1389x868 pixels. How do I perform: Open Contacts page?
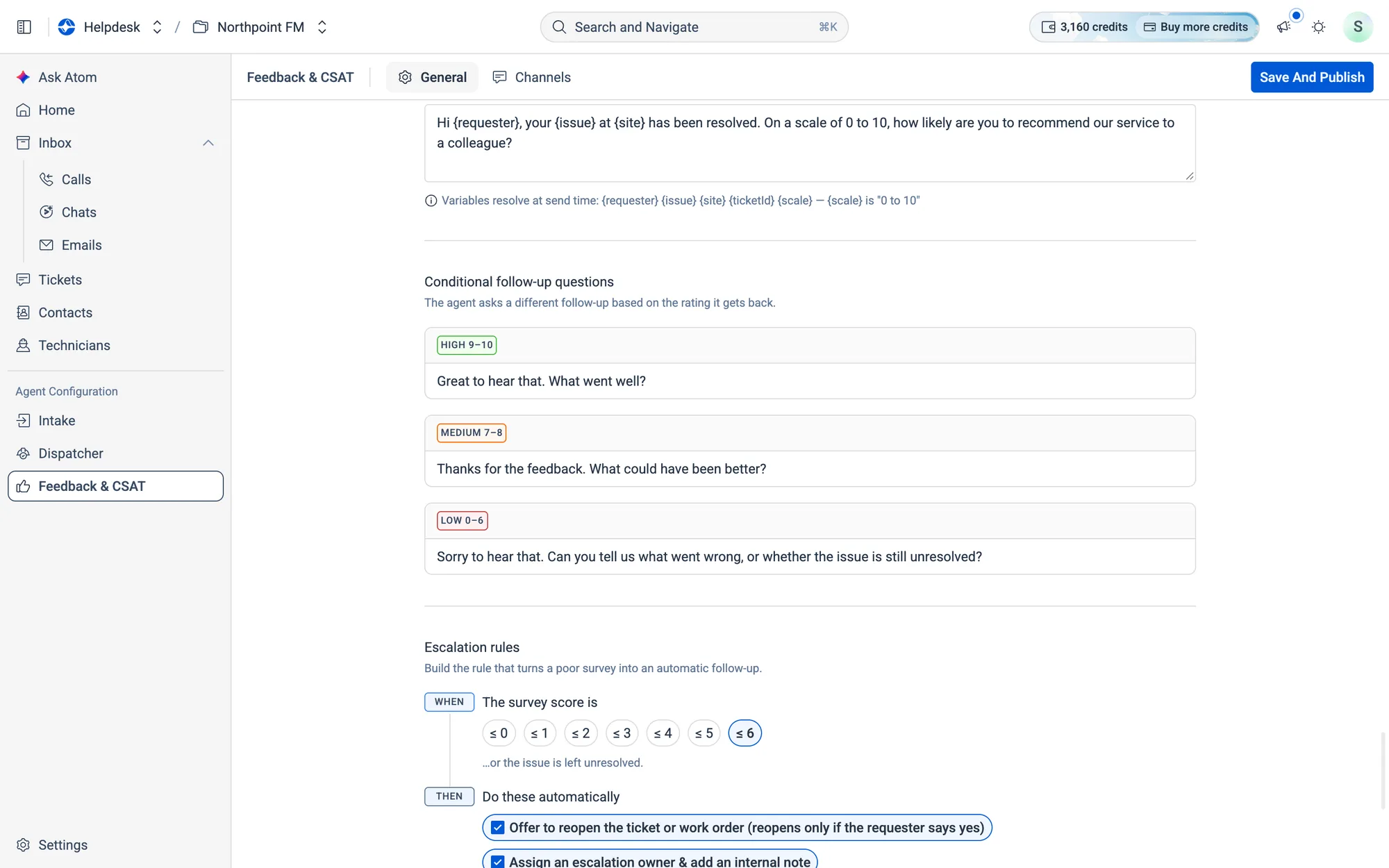(115, 312)
